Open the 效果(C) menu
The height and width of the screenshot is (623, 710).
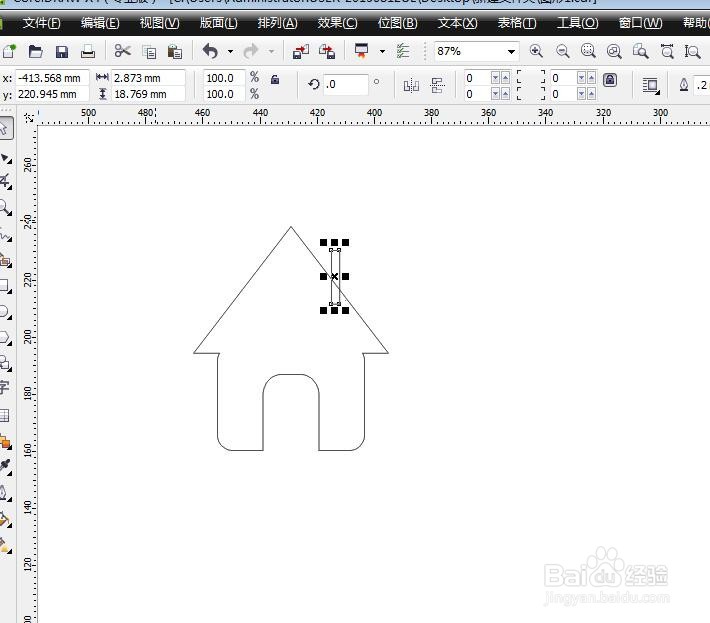tap(337, 23)
